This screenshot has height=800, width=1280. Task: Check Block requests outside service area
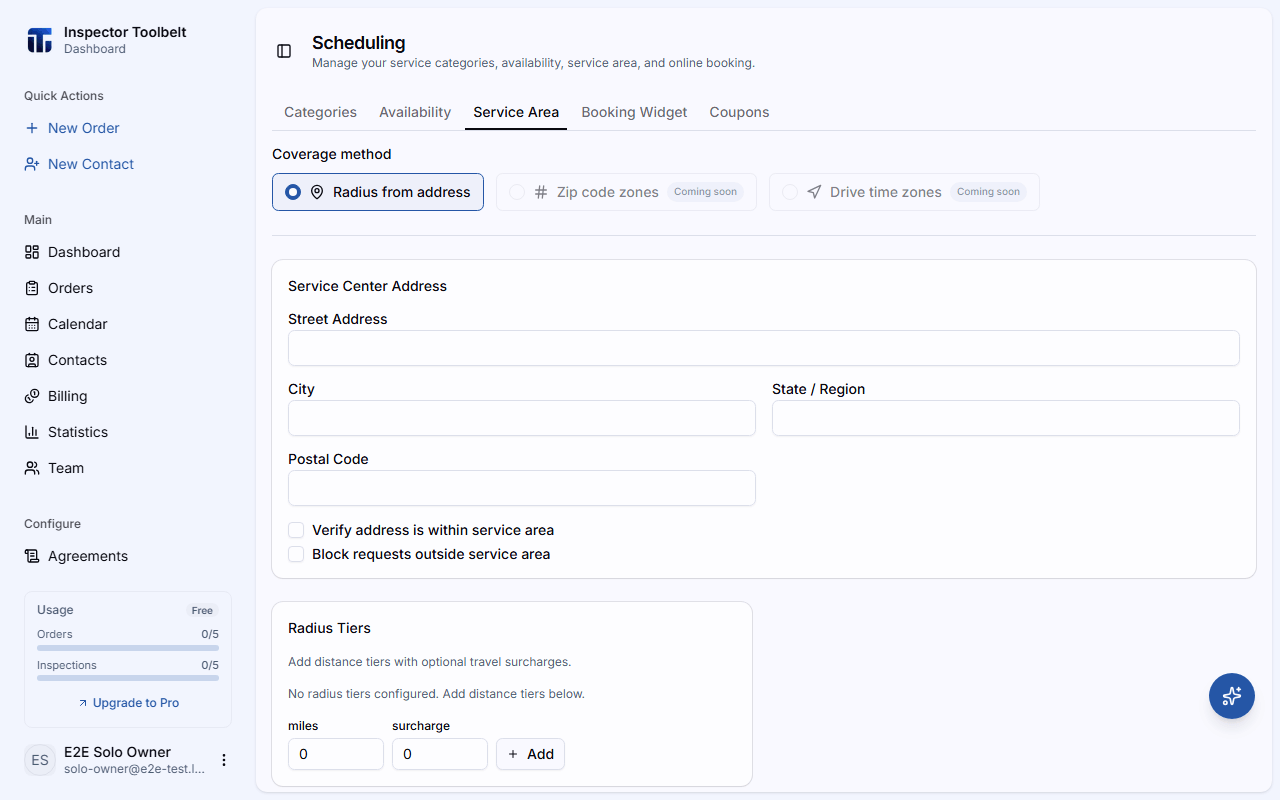[x=296, y=554]
